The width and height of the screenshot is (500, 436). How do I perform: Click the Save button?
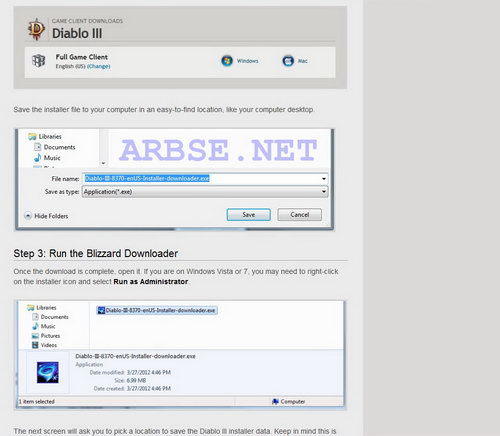249,215
